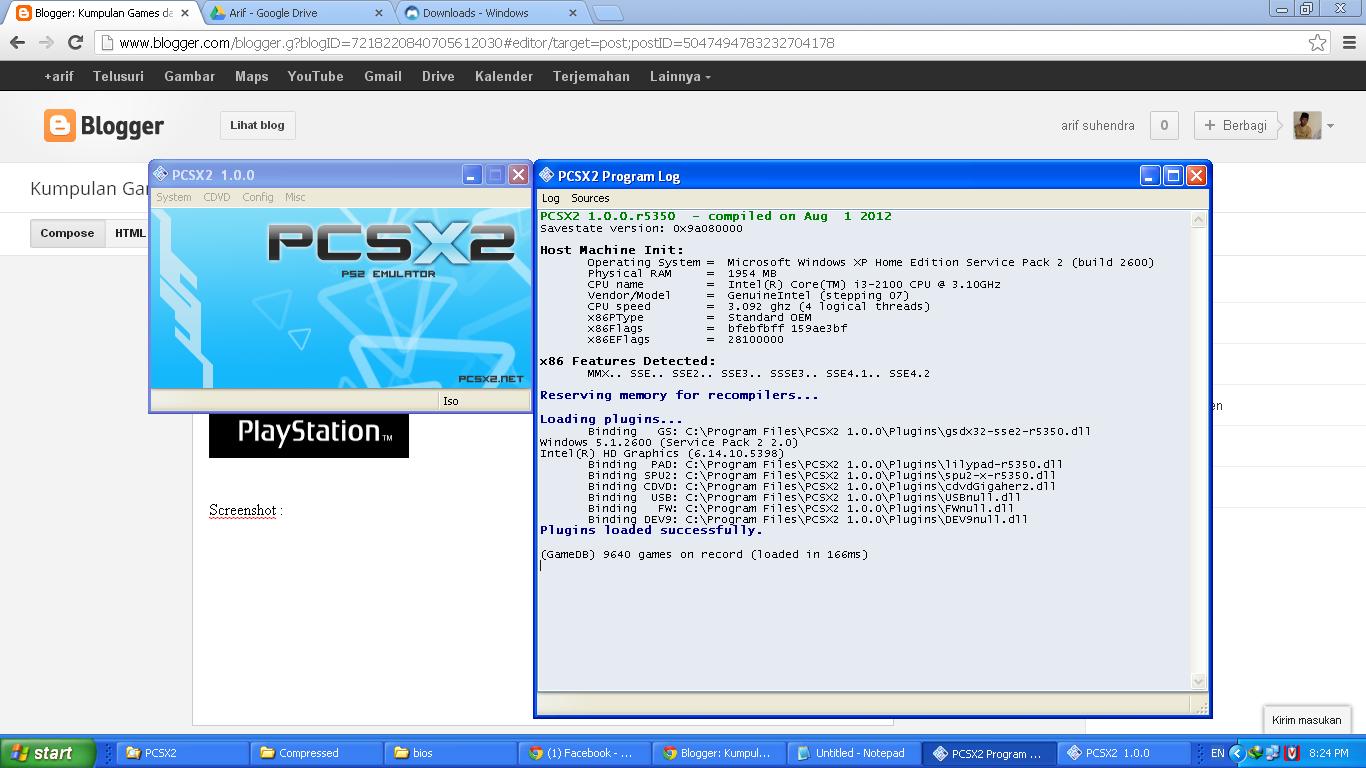Click the orange Blogger logo icon
Viewport: 1366px width, 768px height.
(x=60, y=126)
